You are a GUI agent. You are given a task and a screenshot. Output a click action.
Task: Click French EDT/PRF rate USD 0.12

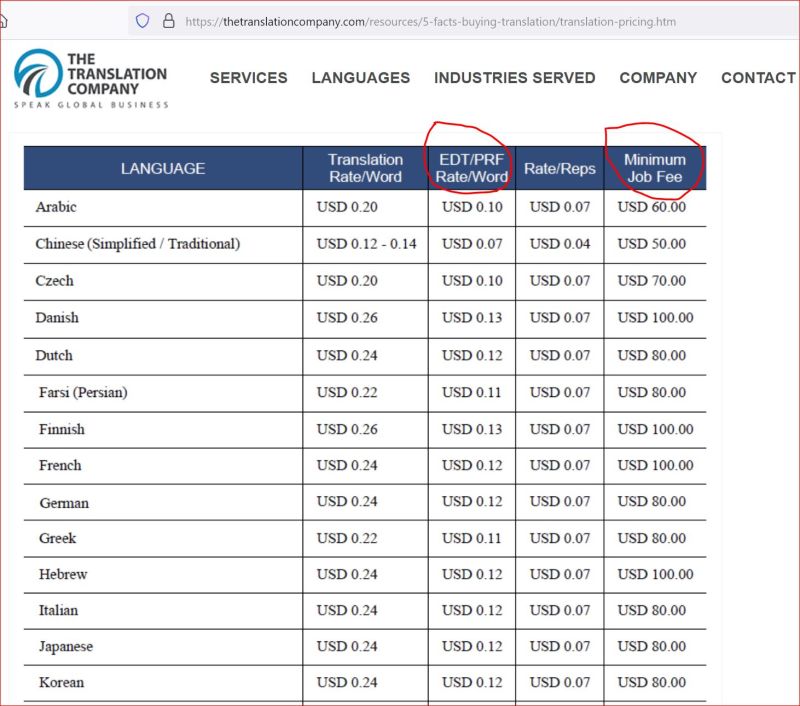[472, 465]
